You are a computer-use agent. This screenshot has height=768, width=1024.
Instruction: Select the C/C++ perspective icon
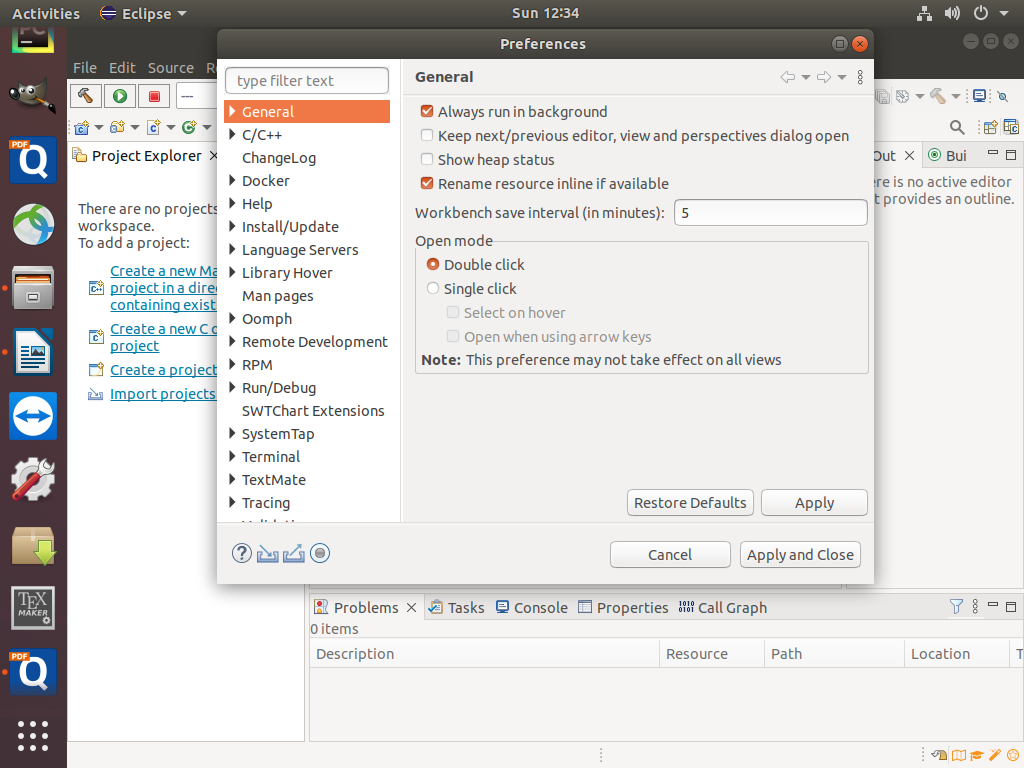(x=1011, y=127)
